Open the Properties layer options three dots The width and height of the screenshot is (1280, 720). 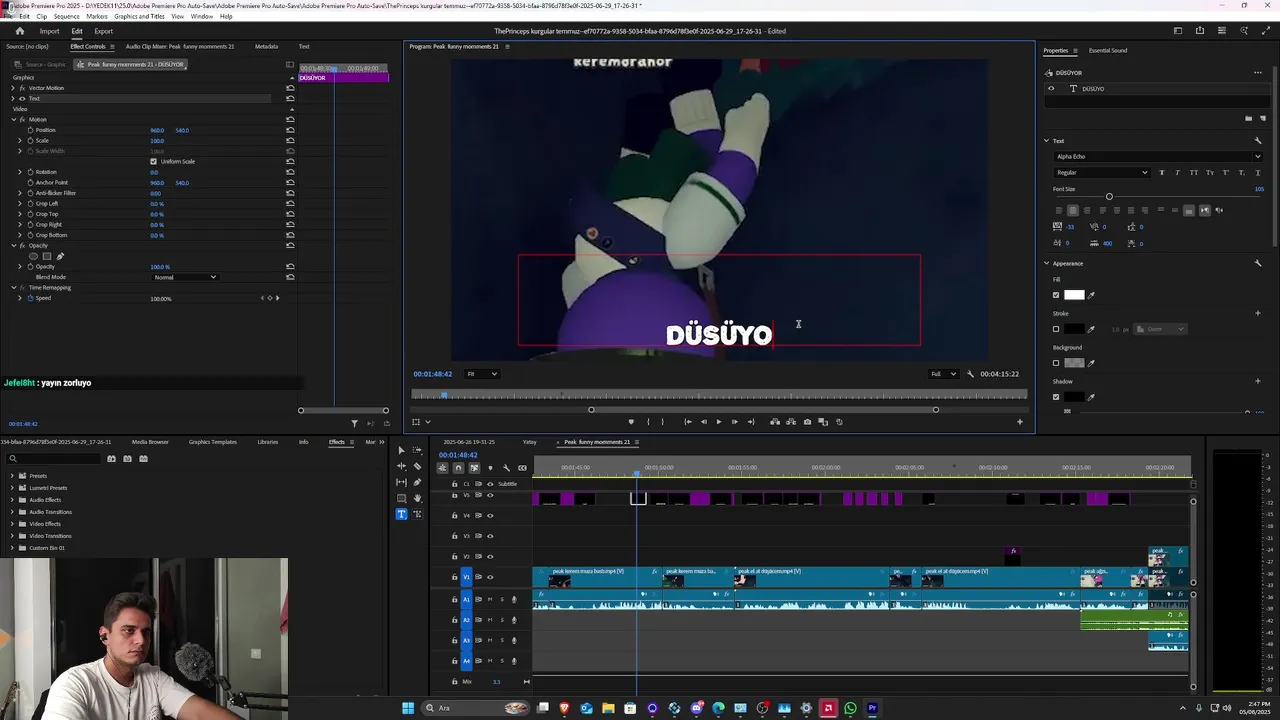[1258, 72]
